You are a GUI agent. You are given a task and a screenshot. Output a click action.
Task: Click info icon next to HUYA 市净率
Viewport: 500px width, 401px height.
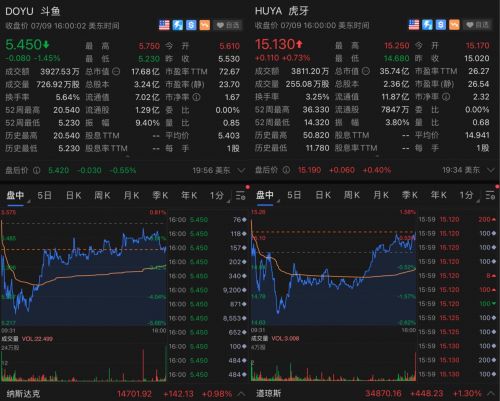pos(446,97)
